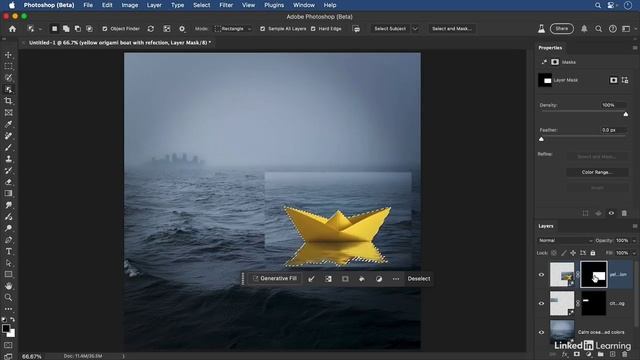Open the Image menu
640x360 pixels.
[129, 5]
